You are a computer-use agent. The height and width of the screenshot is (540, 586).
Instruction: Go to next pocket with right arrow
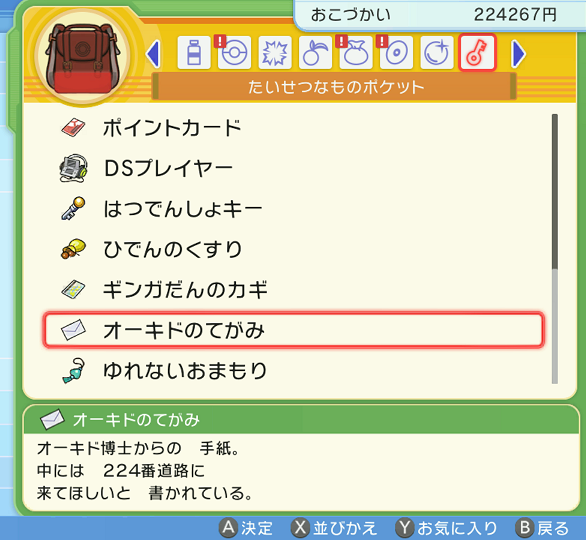click(x=518, y=54)
